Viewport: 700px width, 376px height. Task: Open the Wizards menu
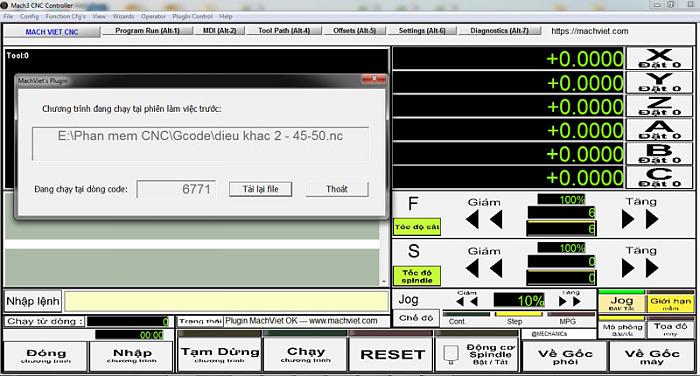click(x=124, y=17)
